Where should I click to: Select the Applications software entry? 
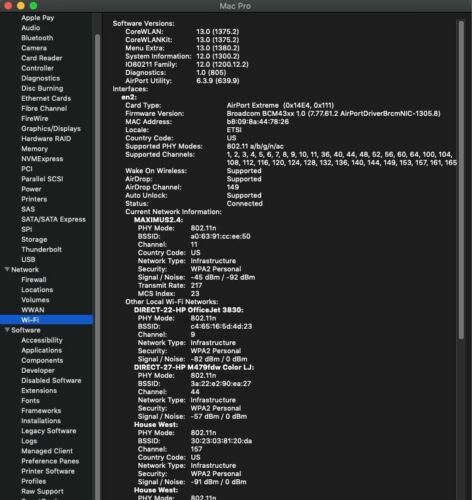point(42,350)
